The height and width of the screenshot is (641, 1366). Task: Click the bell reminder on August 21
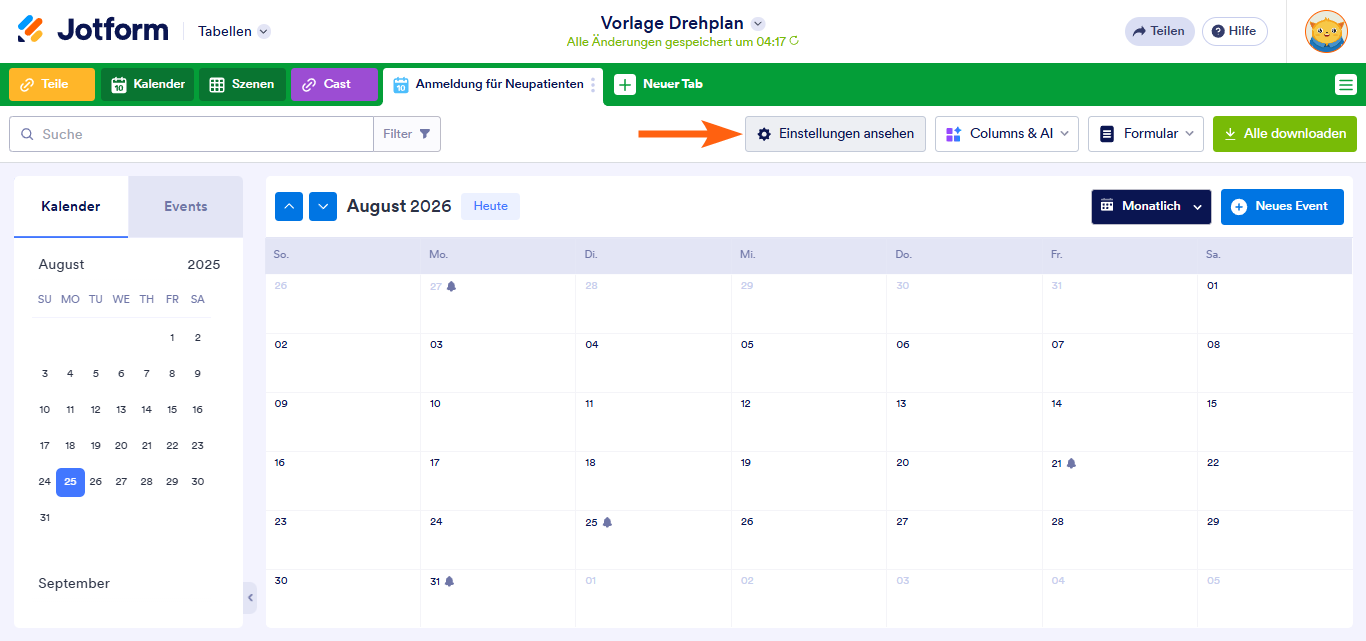point(1071,463)
